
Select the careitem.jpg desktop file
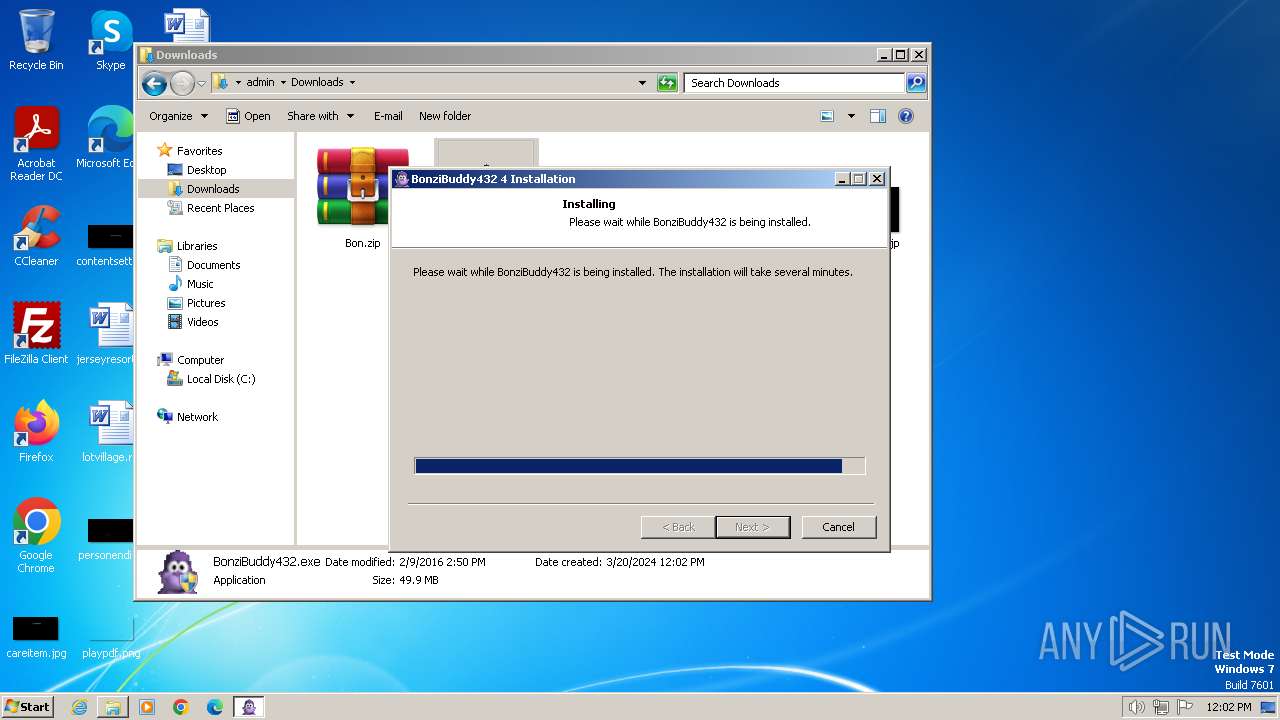(x=36, y=637)
